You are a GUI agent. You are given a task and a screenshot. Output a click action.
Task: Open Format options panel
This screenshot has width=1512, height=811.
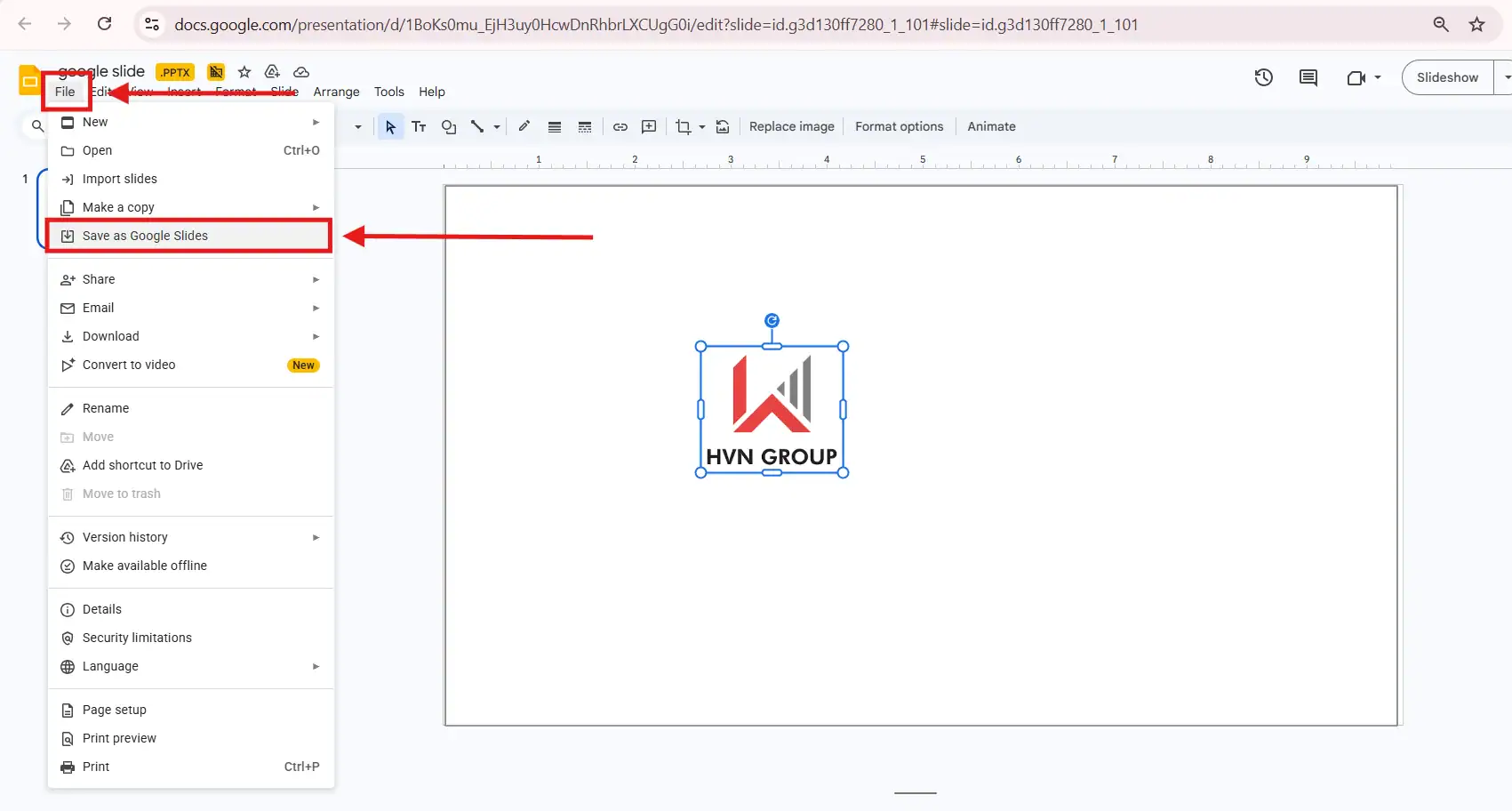tap(900, 126)
